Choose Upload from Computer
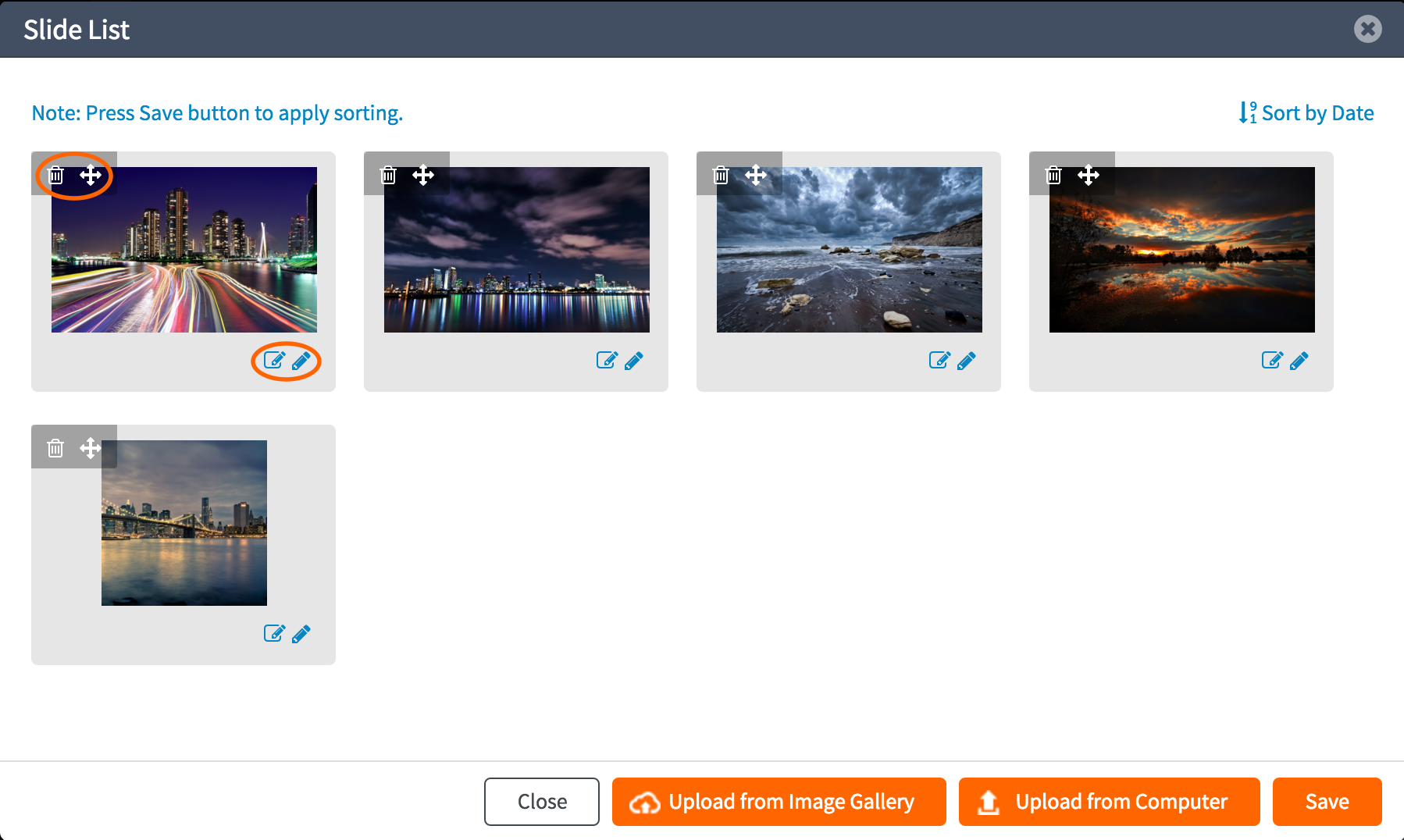 coord(1110,802)
